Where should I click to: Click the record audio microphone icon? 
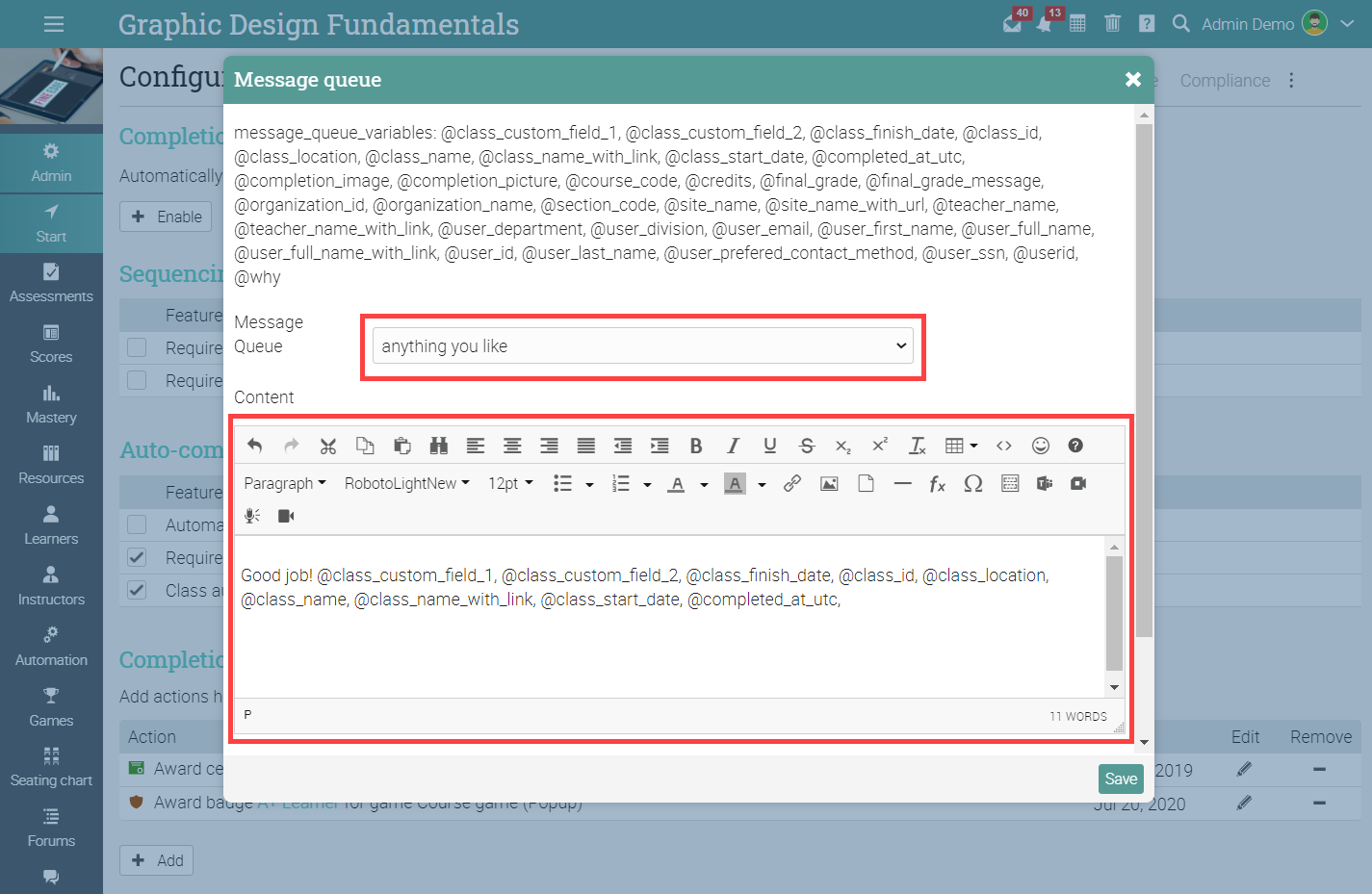252,516
